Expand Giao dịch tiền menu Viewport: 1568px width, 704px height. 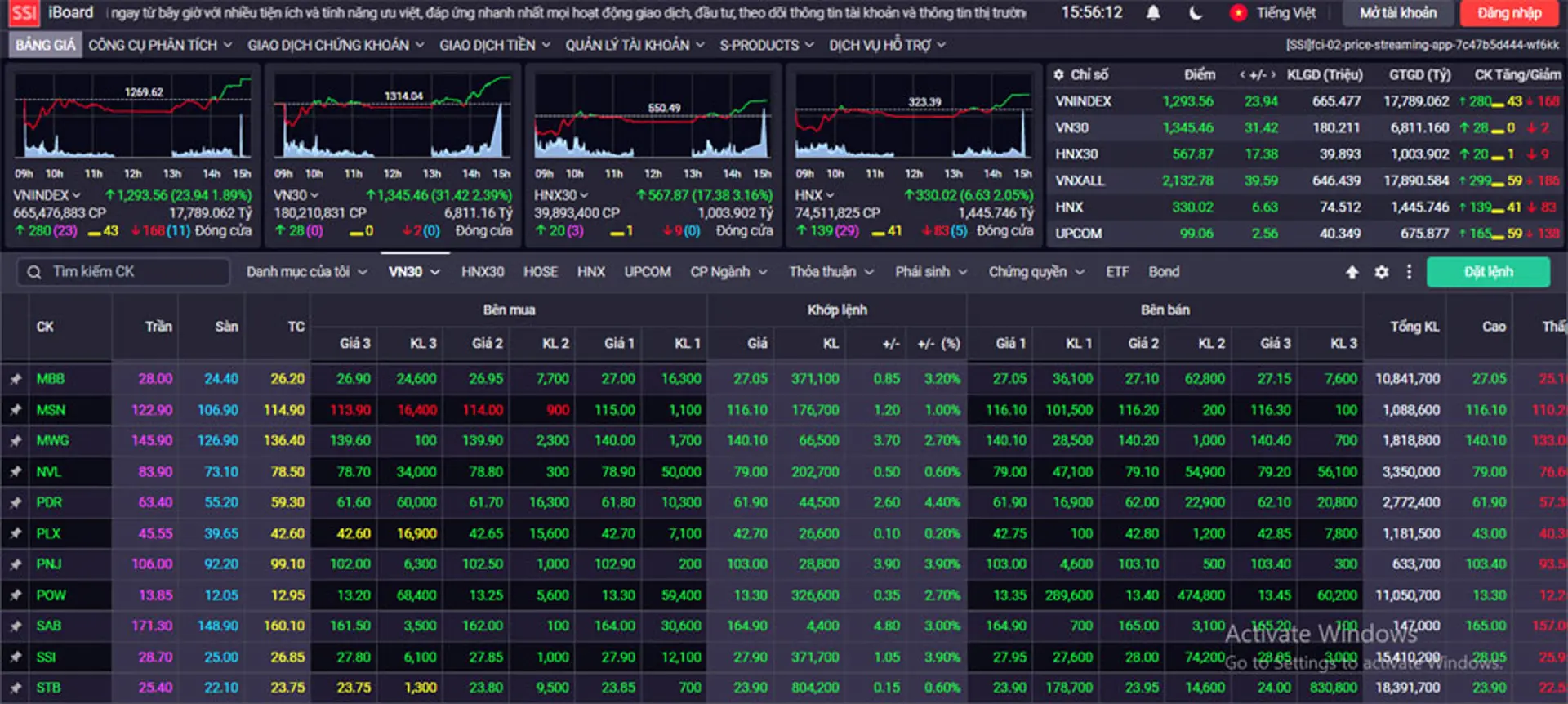pos(495,45)
